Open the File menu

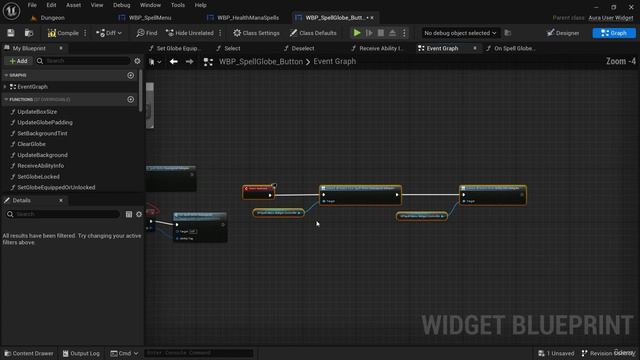pyautogui.click(x=32, y=5)
